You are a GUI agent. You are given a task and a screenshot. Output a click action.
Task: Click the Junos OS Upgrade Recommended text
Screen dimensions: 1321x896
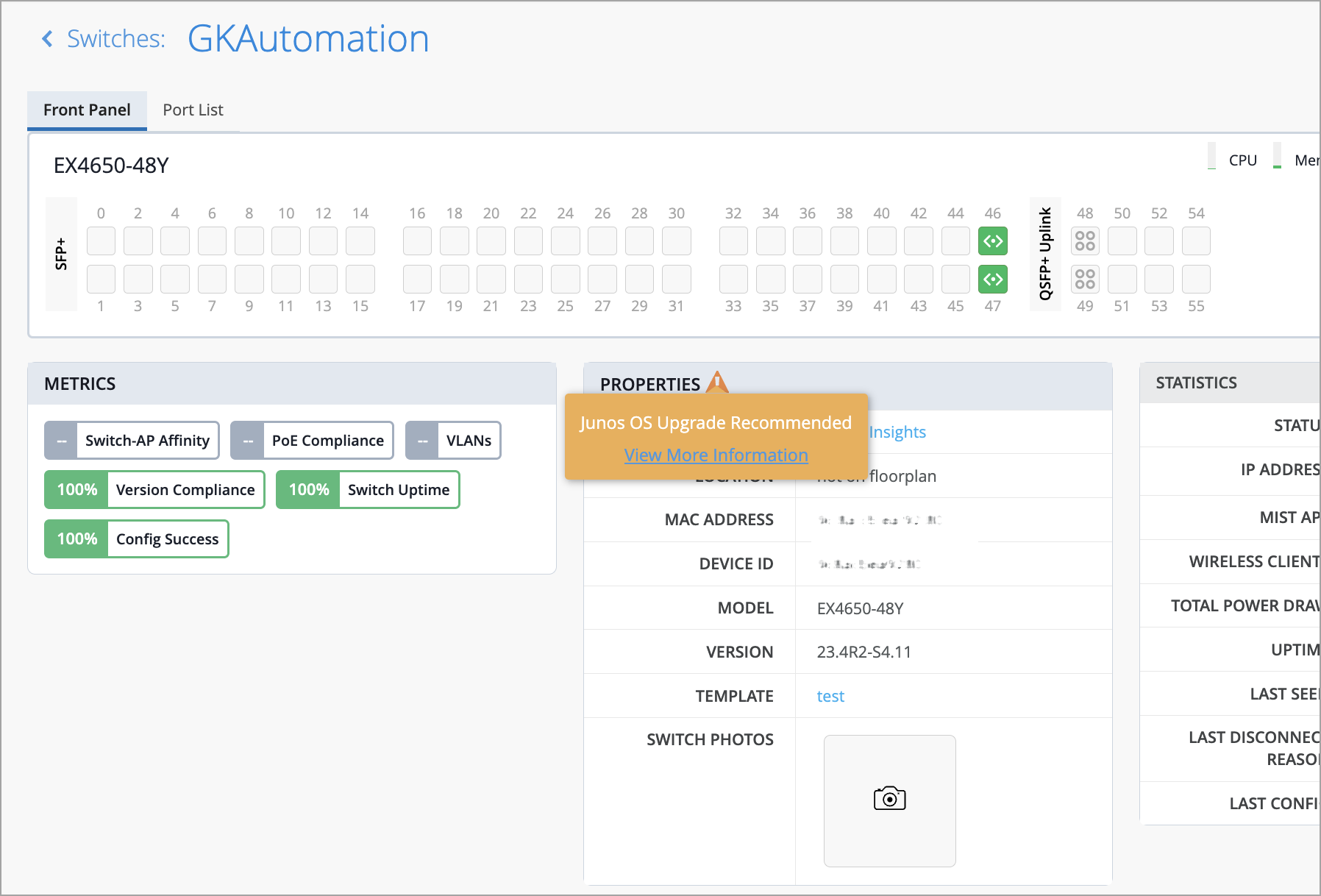click(716, 423)
